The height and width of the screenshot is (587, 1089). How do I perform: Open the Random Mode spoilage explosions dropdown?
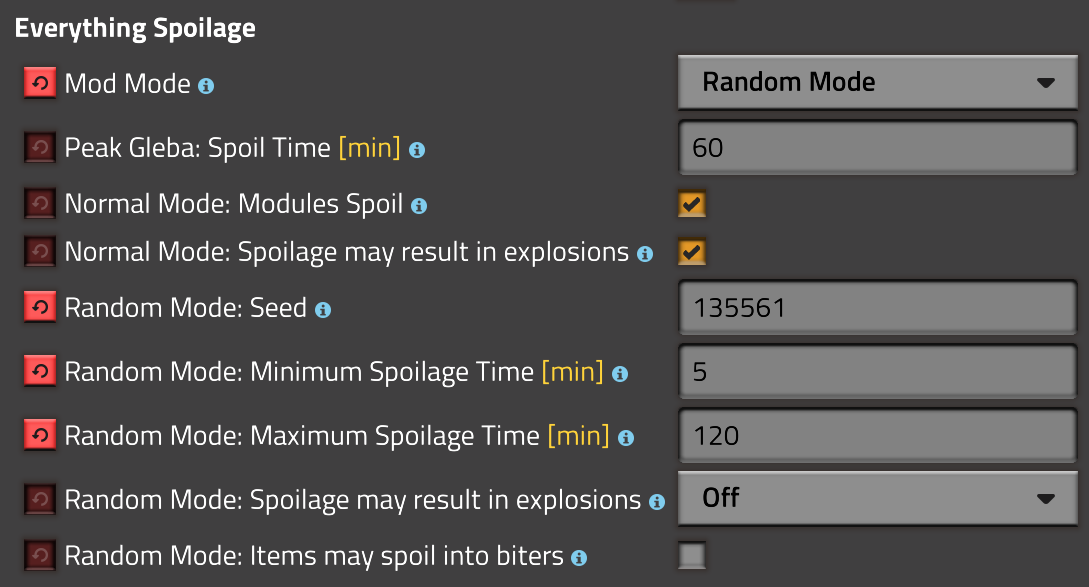877,498
